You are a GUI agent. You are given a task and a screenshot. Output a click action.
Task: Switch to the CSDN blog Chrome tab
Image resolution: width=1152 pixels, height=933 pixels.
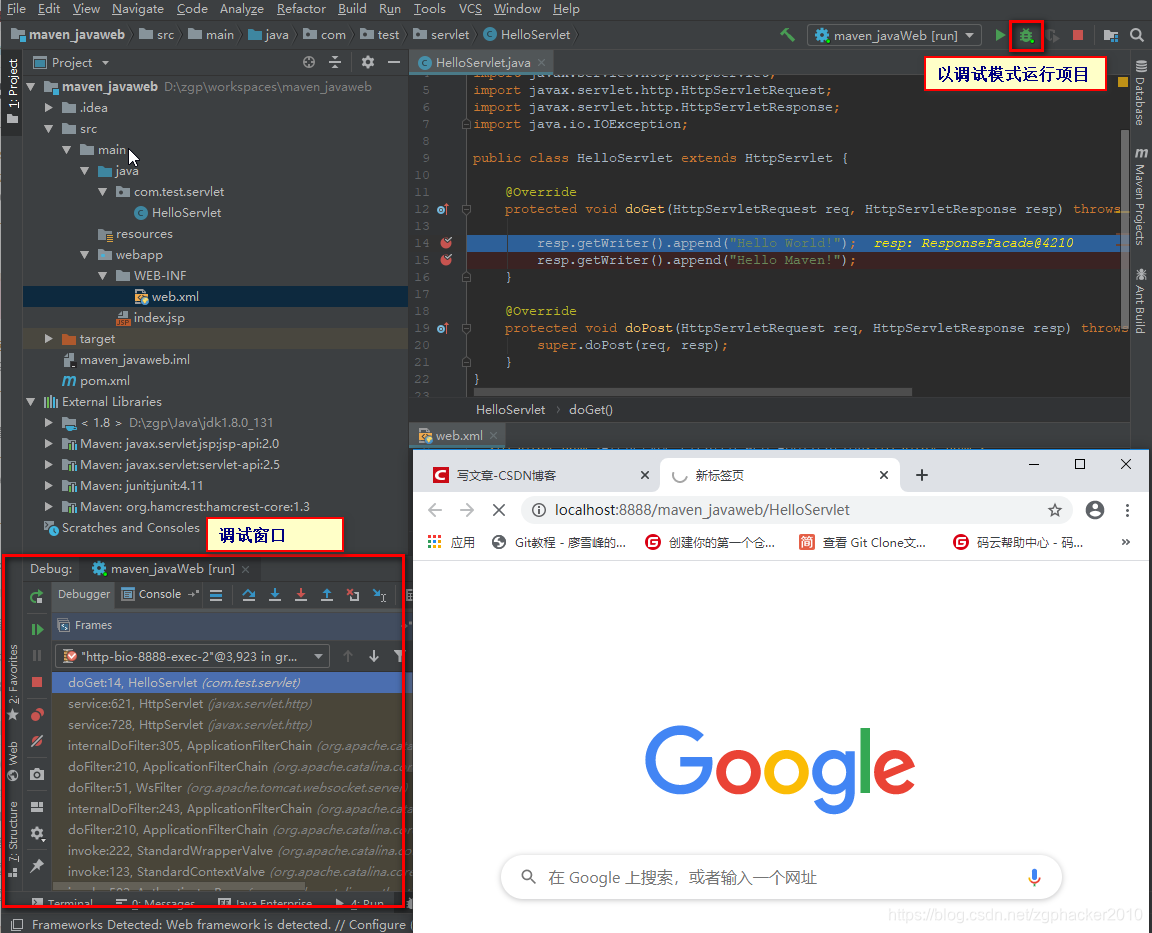tap(541, 475)
